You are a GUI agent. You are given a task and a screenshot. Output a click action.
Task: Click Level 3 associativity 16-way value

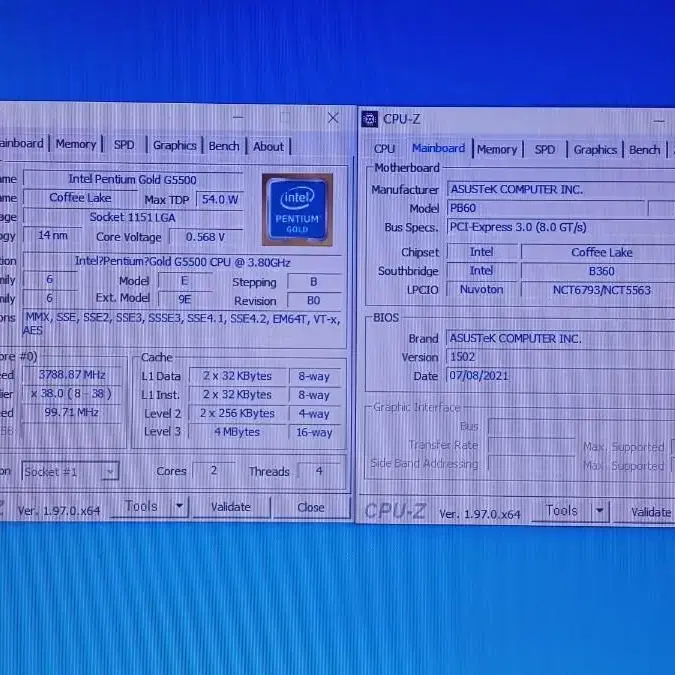(x=314, y=432)
